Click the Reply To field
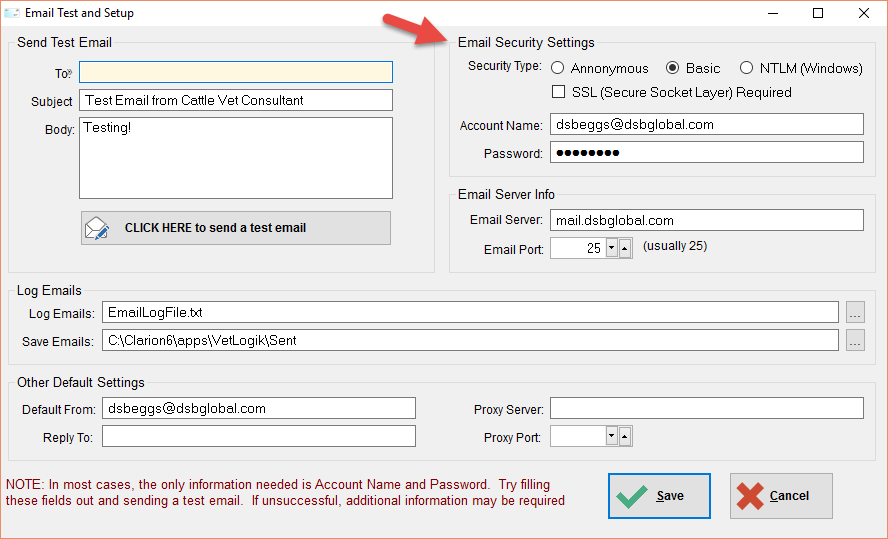The width and height of the screenshot is (888, 539). (x=259, y=436)
